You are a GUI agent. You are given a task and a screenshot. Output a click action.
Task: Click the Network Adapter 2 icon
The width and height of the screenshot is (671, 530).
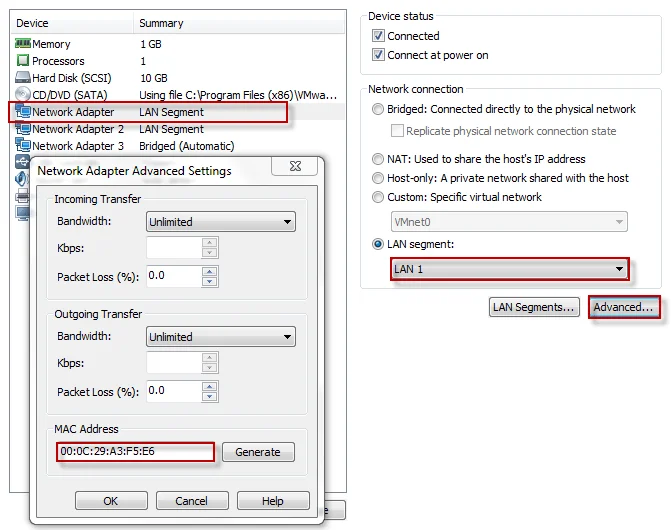[x=23, y=129]
